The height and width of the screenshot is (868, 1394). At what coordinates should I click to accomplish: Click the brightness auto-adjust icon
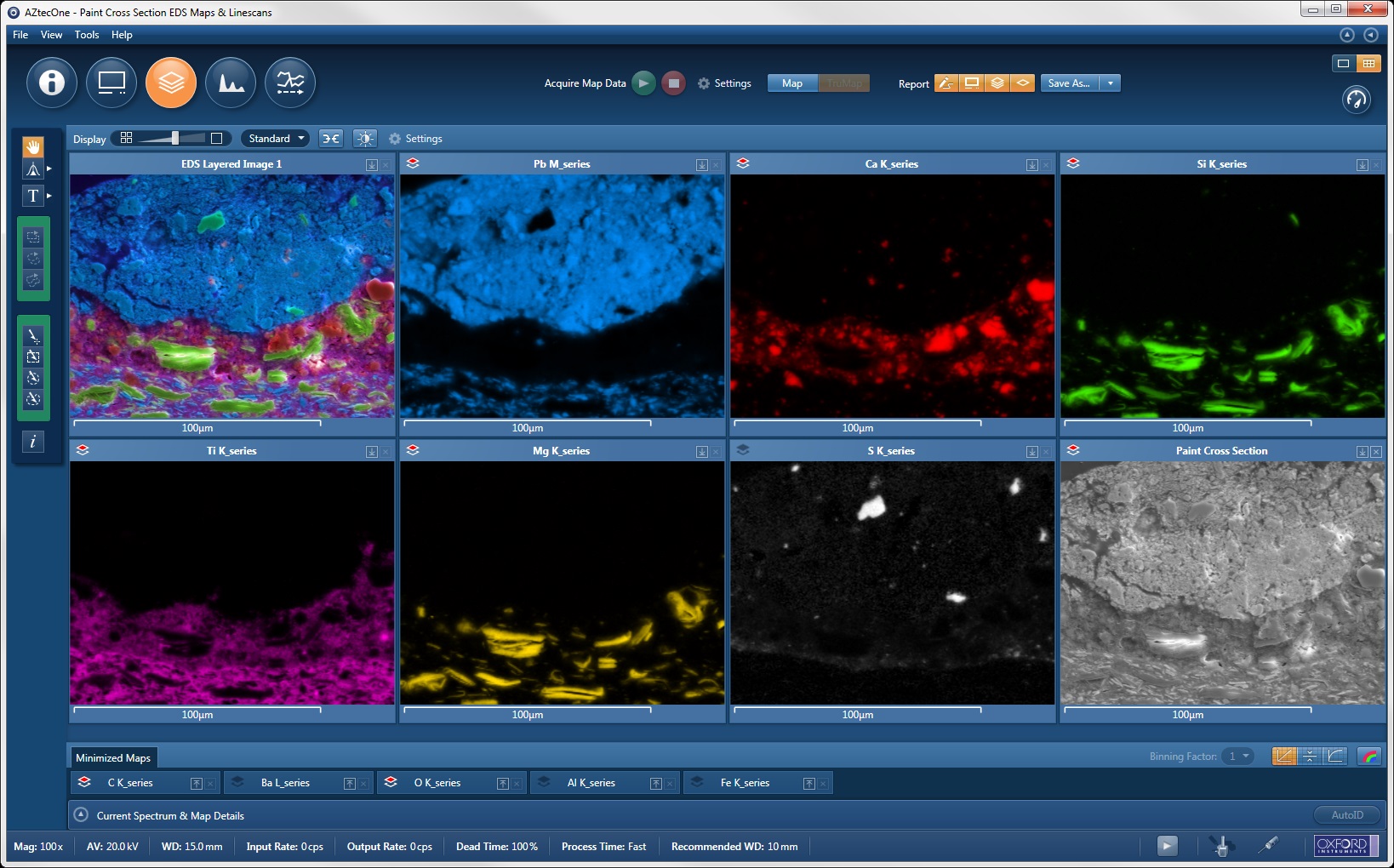point(365,139)
